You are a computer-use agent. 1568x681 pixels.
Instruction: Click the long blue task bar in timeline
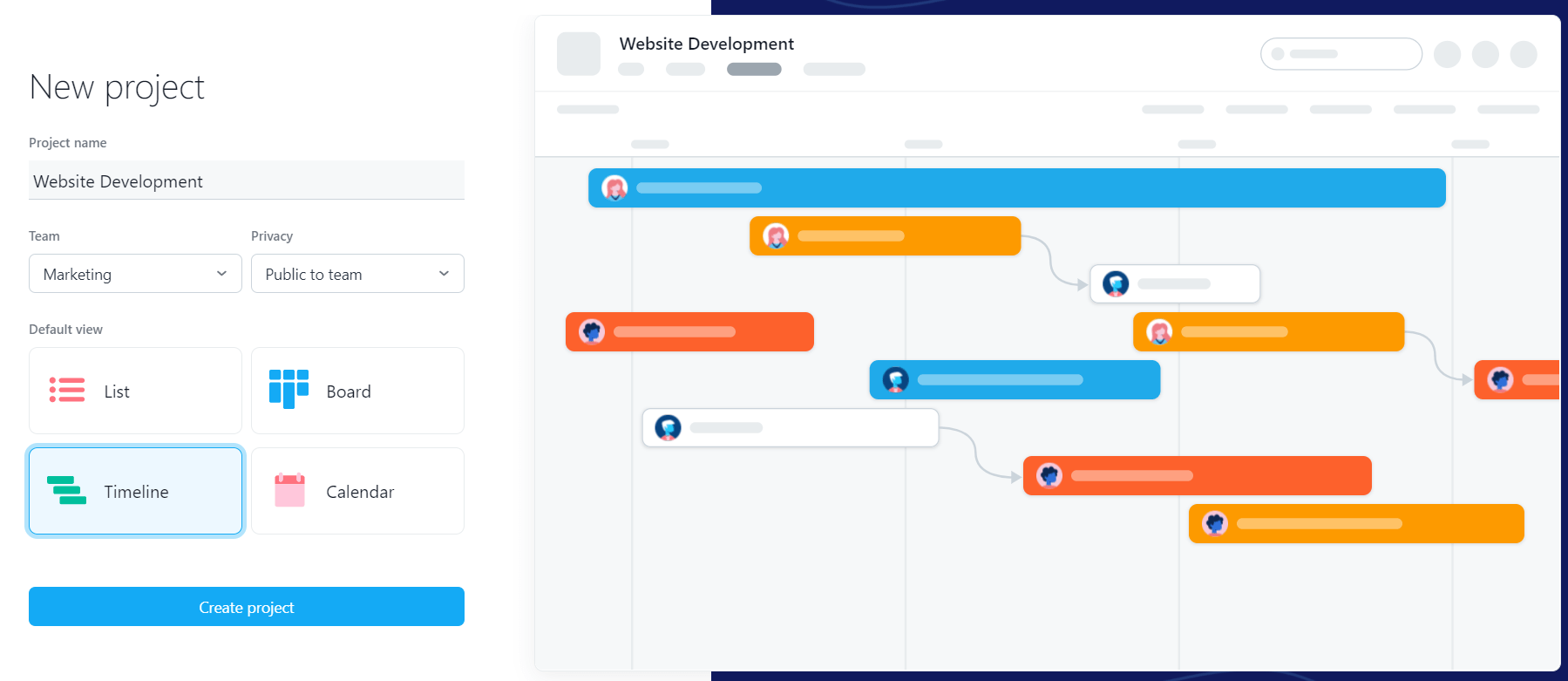tap(1017, 187)
